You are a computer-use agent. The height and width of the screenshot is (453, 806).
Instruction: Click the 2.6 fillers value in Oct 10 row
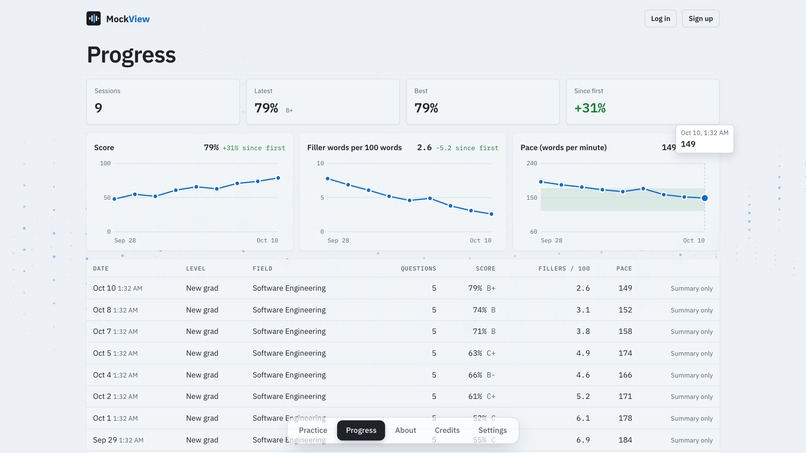[583, 288]
